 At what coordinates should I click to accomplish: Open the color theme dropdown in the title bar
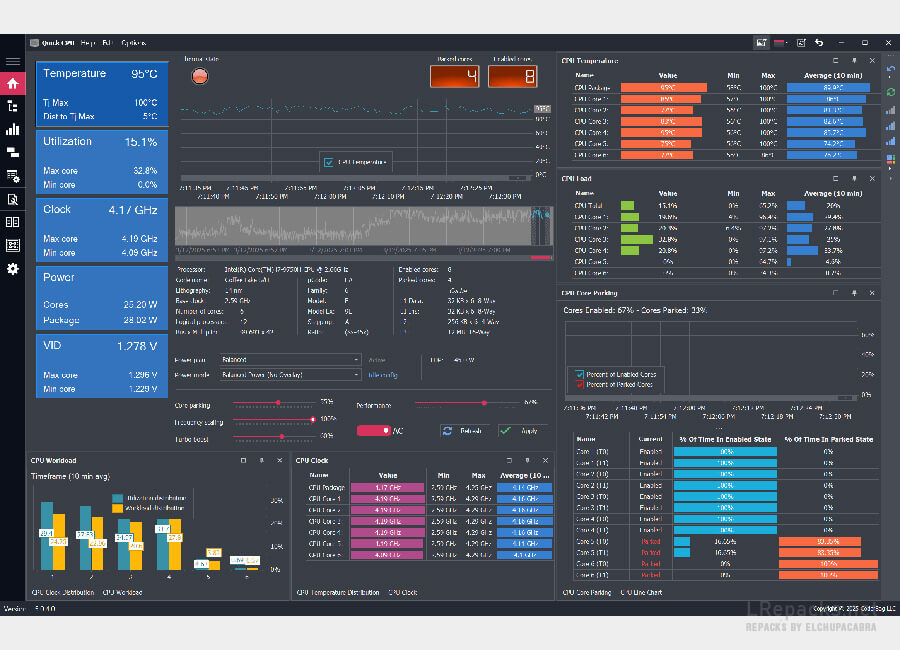783,43
